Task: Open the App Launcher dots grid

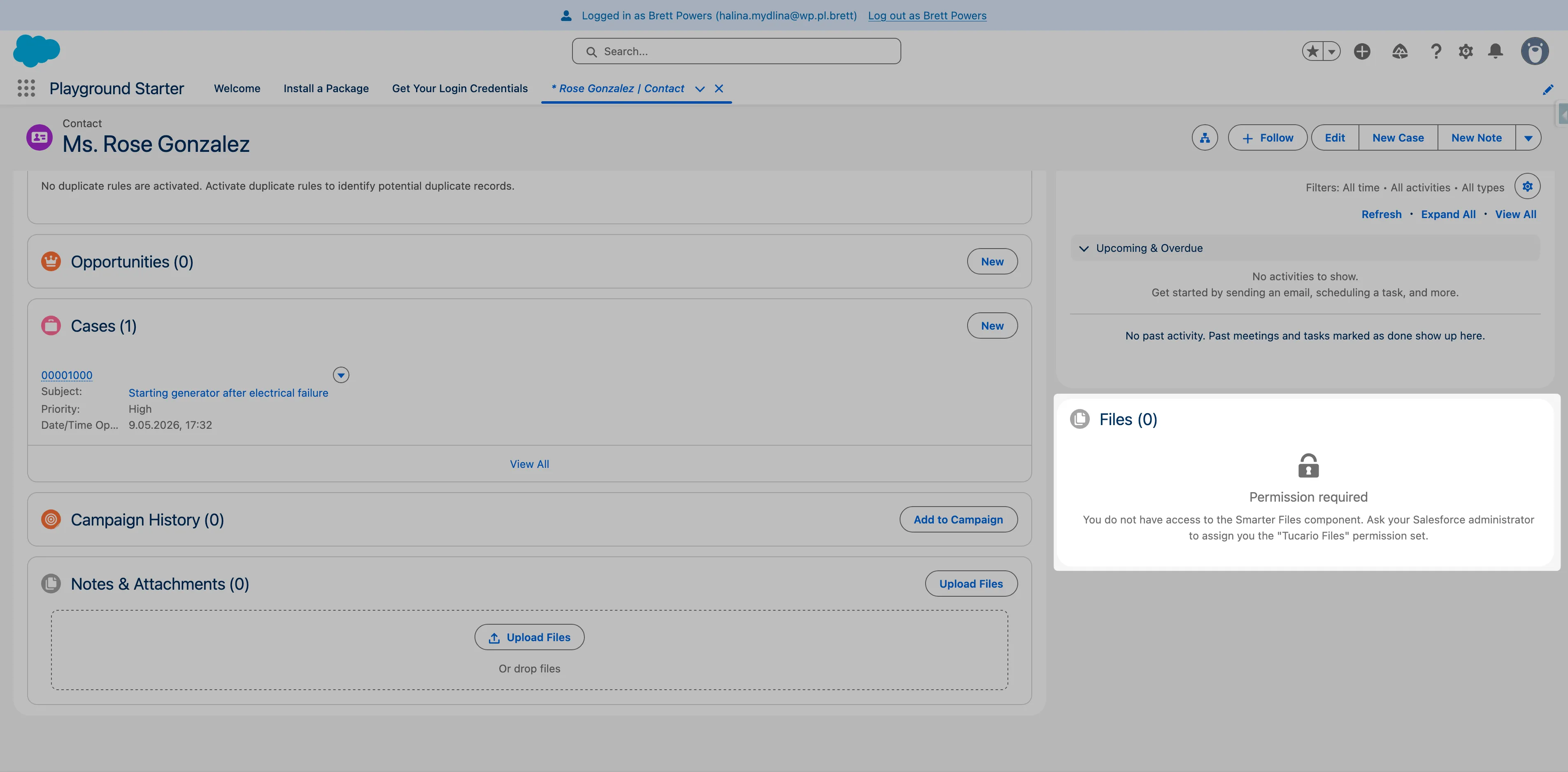Action: click(x=26, y=88)
